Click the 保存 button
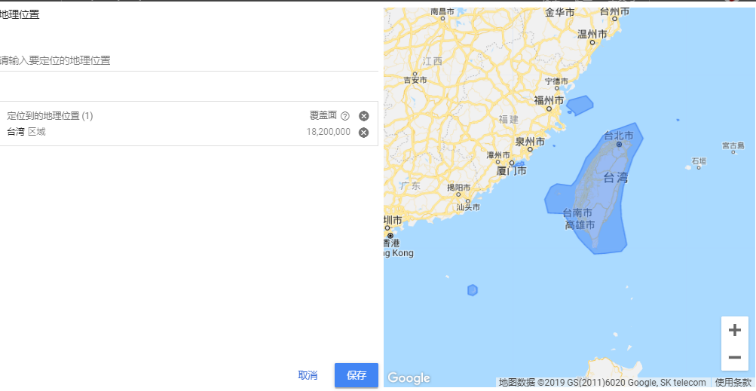 click(356, 376)
